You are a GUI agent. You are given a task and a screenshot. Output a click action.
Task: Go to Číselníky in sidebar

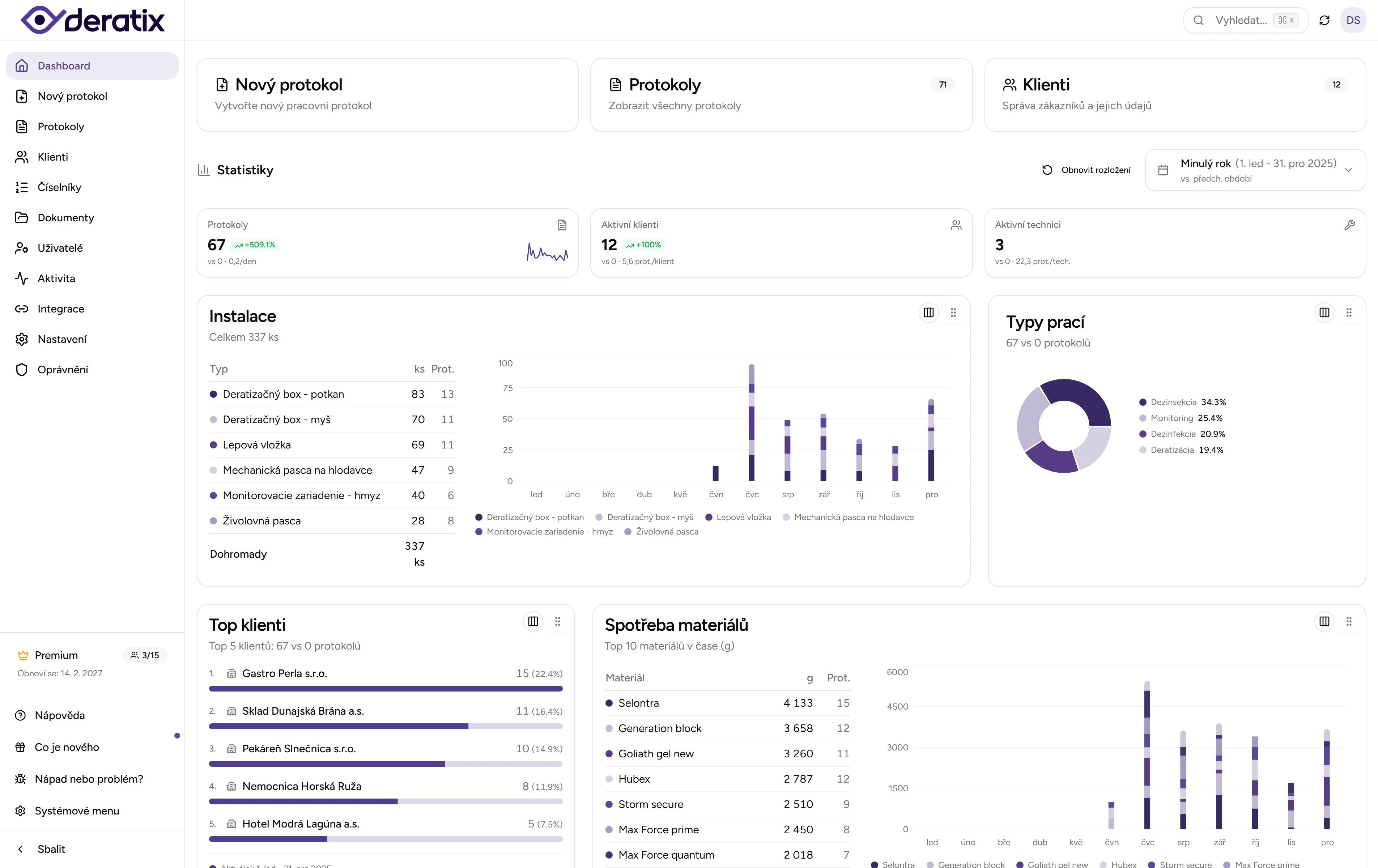click(59, 187)
